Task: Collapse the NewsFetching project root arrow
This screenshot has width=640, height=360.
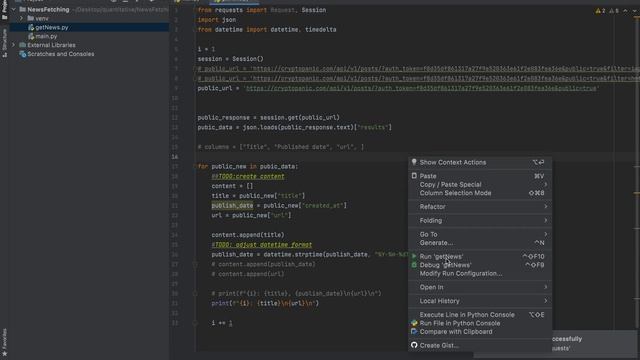Action: 13,9
